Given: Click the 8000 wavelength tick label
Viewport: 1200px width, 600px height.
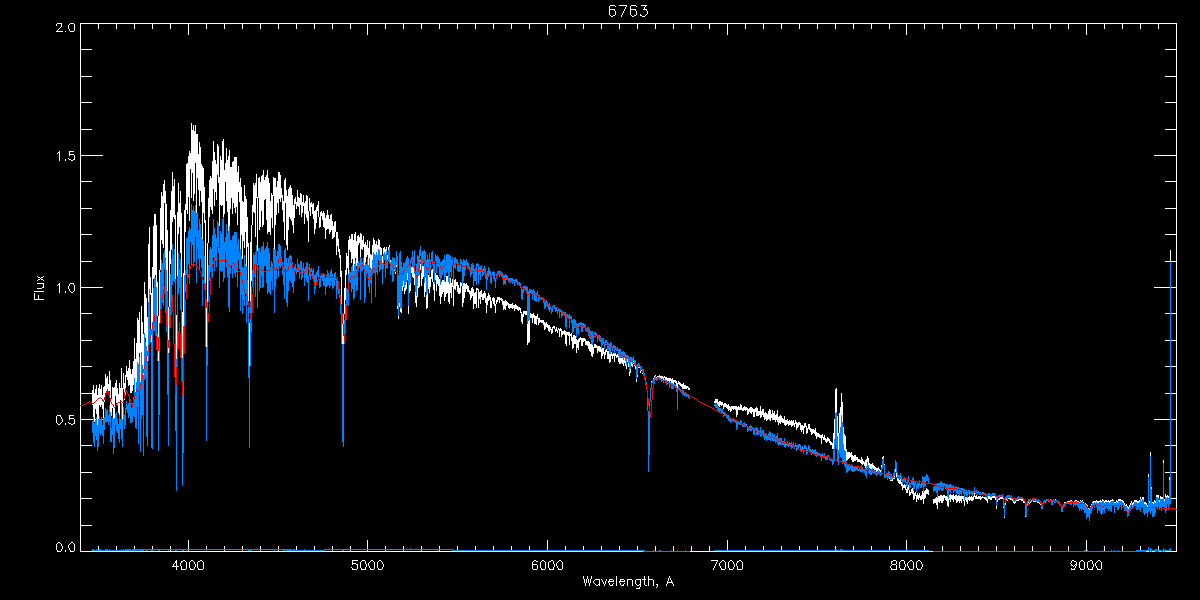Looking at the screenshot, I should tap(907, 564).
